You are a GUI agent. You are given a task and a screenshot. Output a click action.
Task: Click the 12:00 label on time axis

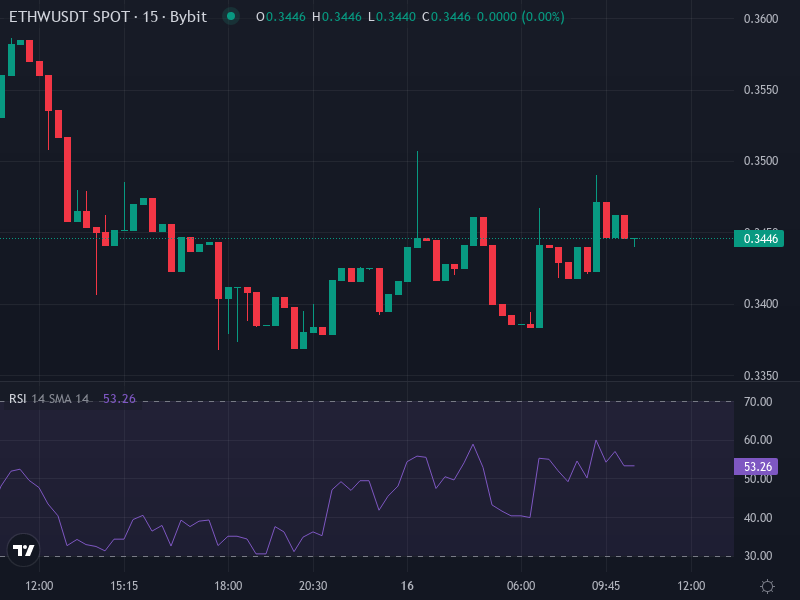point(38,585)
